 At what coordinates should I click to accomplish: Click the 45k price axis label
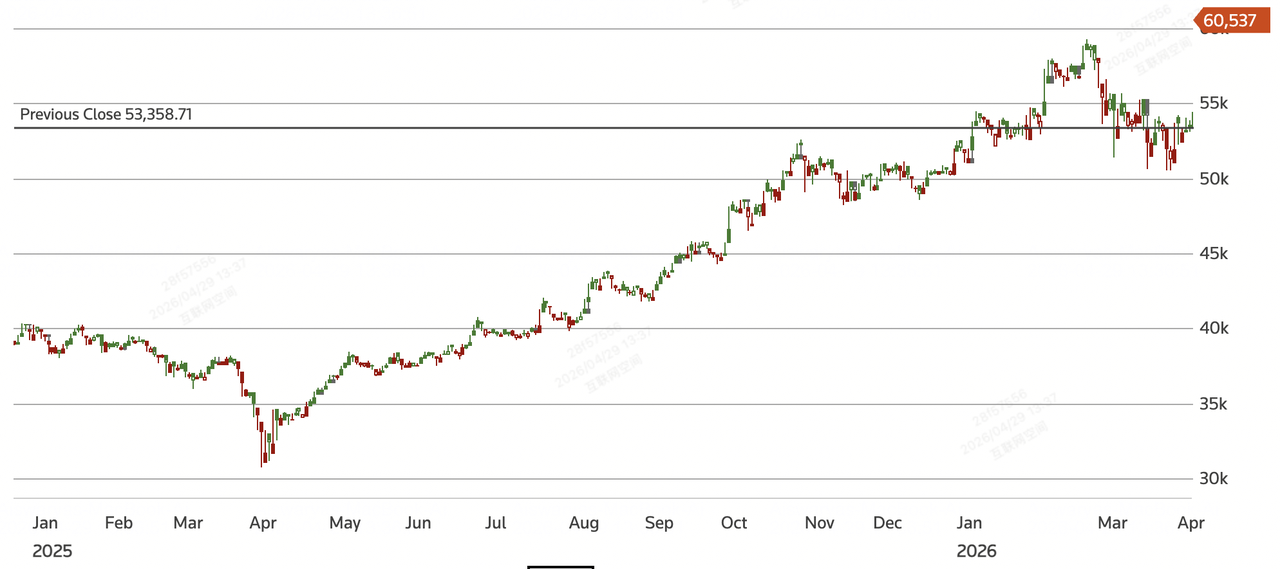point(1214,254)
